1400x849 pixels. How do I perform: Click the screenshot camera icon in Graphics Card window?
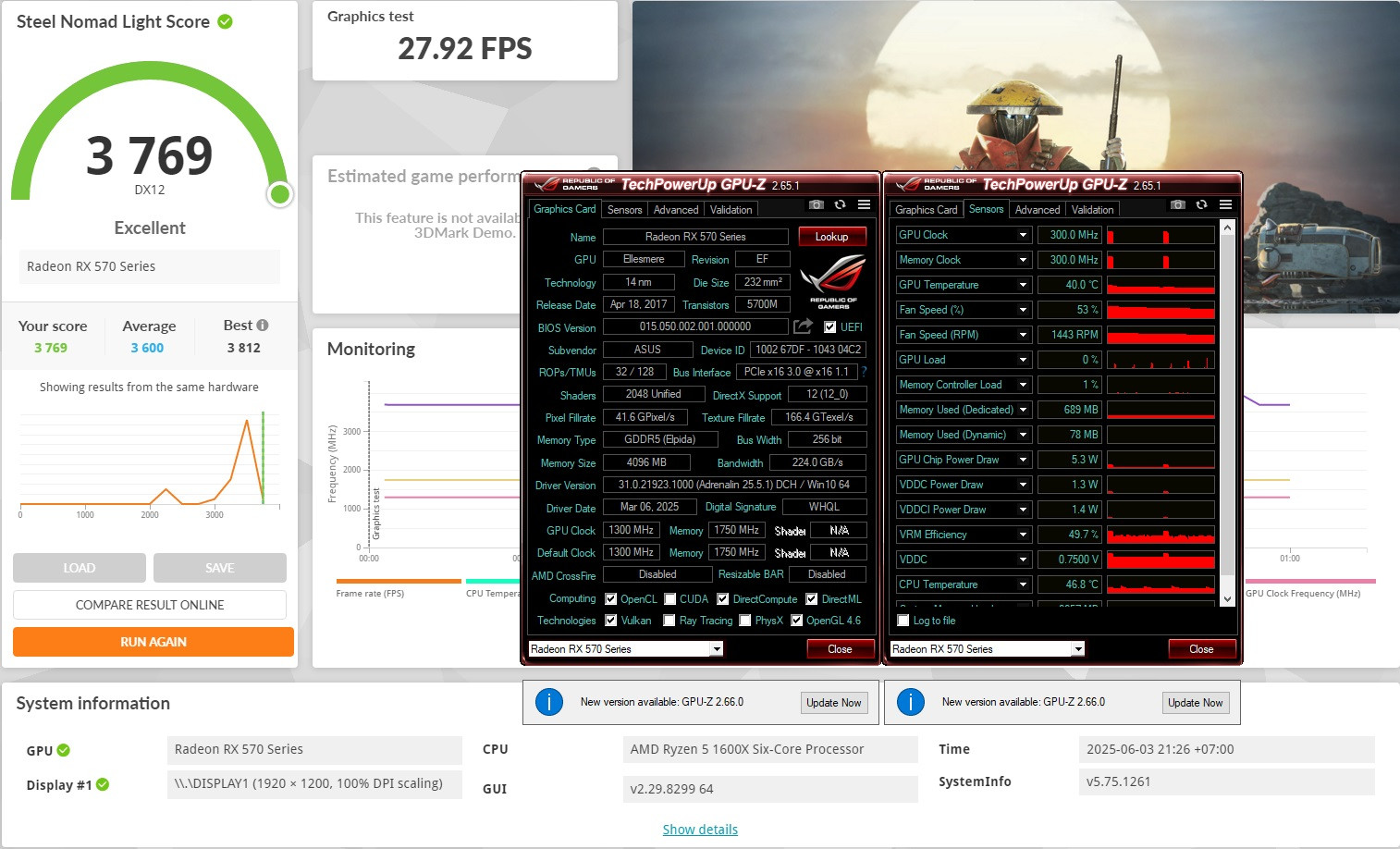tap(816, 205)
